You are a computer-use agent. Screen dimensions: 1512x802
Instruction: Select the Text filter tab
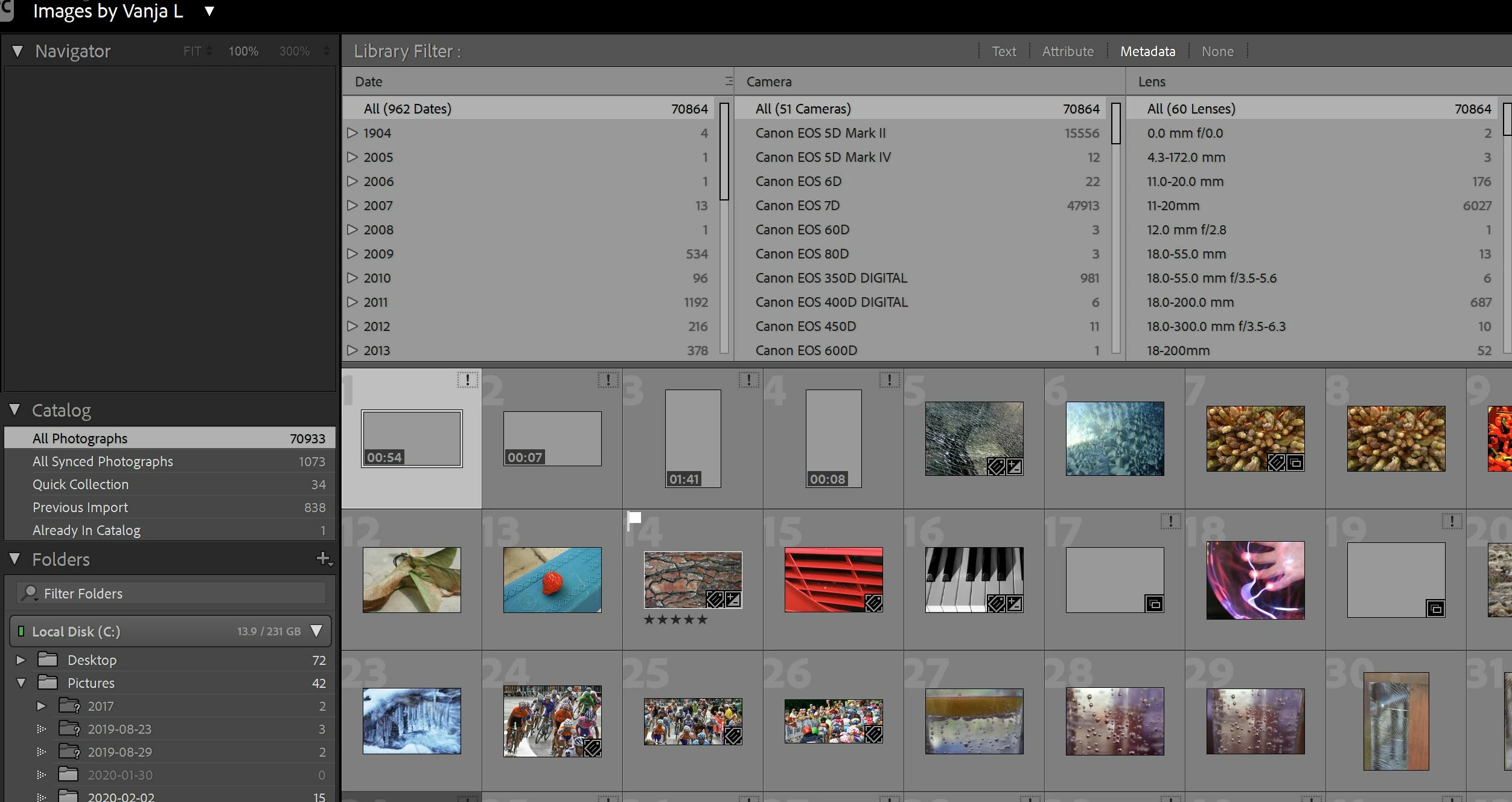(1004, 51)
